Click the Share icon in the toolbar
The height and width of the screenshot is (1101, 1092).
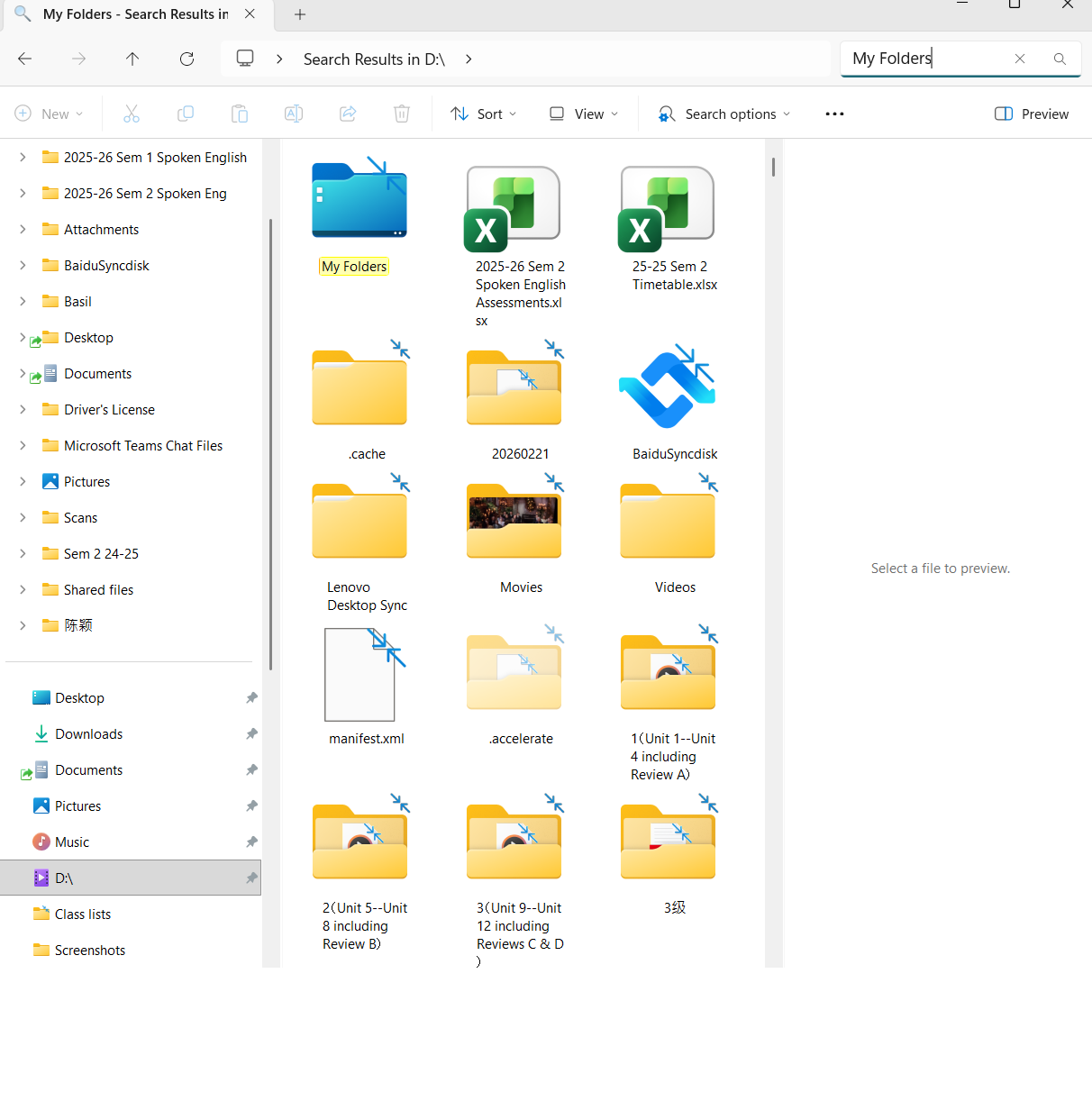(x=348, y=114)
